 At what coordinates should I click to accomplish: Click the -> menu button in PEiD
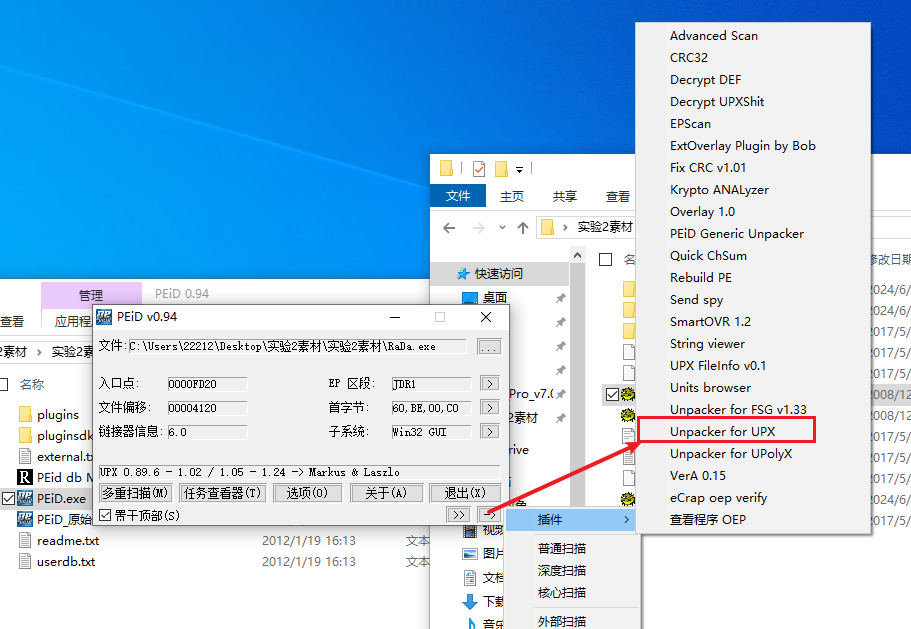point(490,515)
